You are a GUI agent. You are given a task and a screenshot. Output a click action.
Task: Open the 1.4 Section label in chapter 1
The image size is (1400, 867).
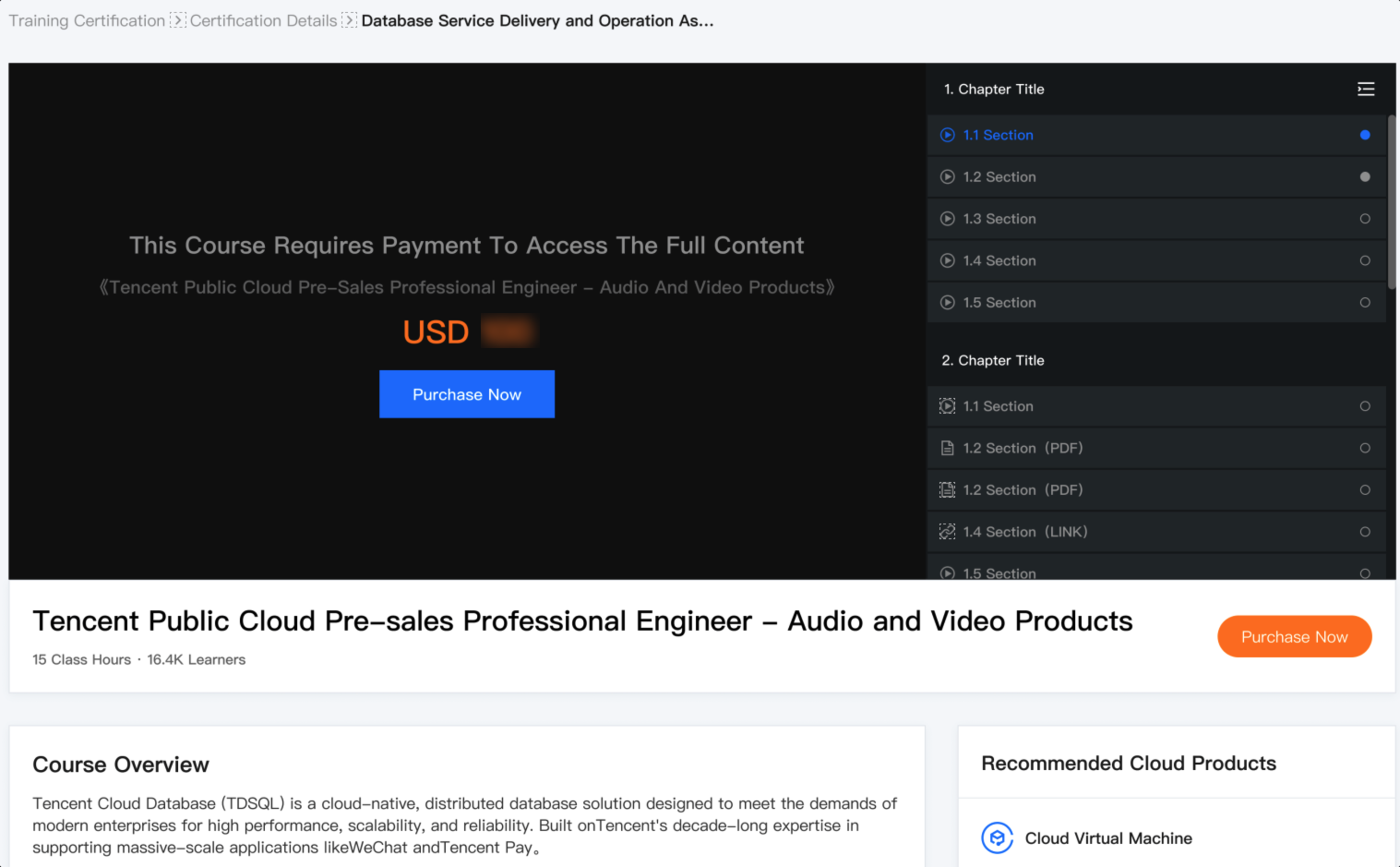pos(999,260)
